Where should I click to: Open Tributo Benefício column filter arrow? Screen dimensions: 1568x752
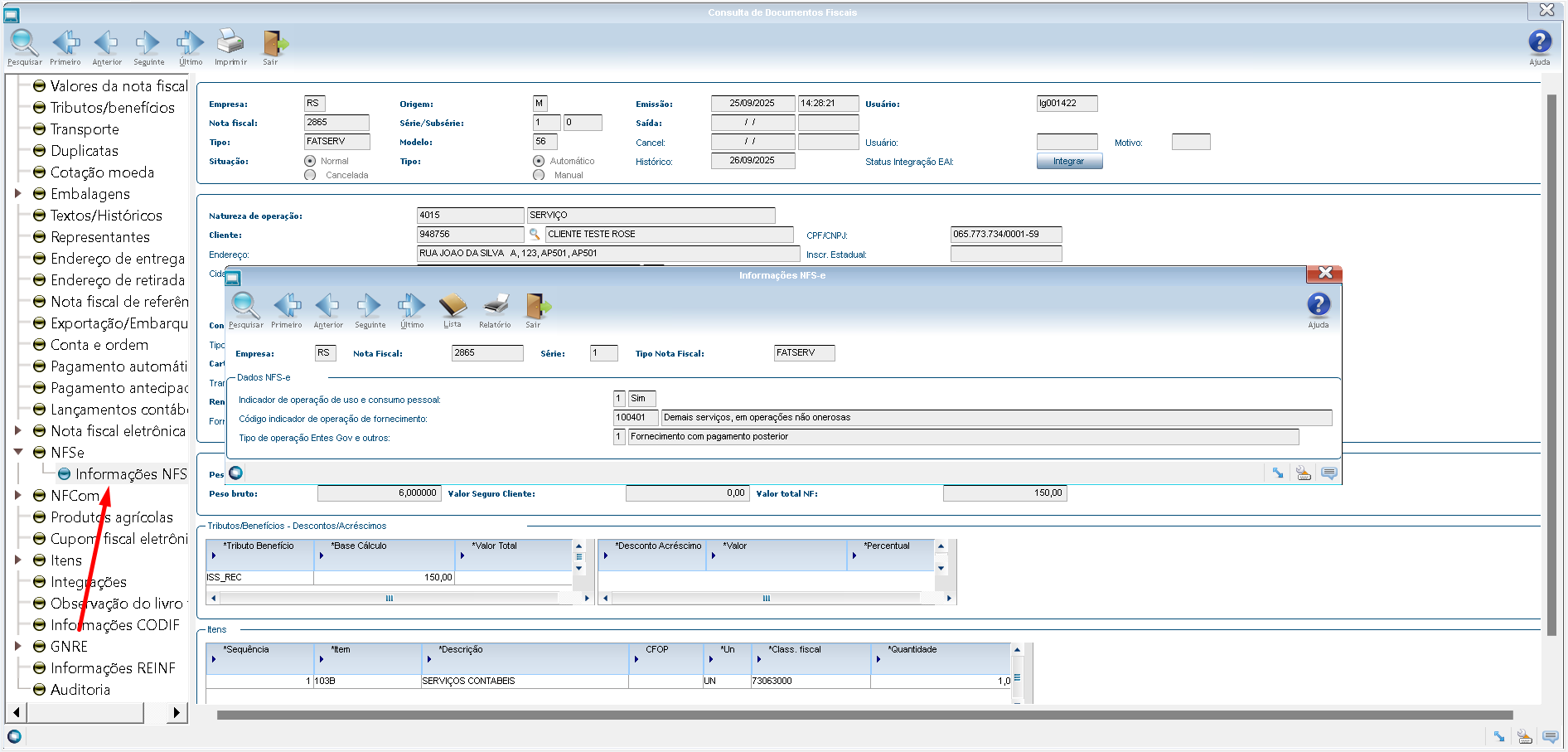214,556
